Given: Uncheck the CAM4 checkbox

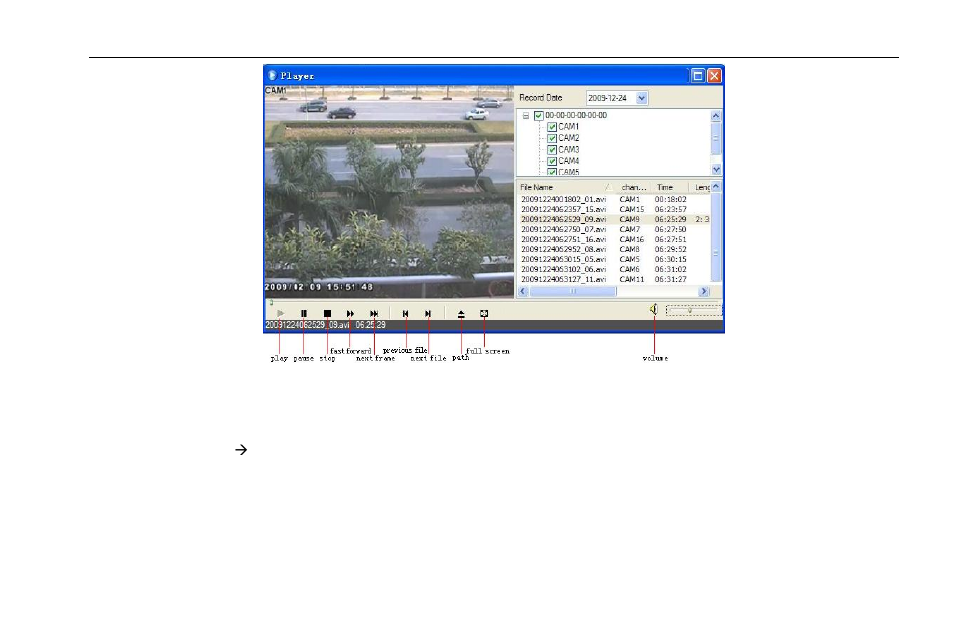Looking at the screenshot, I should click(552, 161).
